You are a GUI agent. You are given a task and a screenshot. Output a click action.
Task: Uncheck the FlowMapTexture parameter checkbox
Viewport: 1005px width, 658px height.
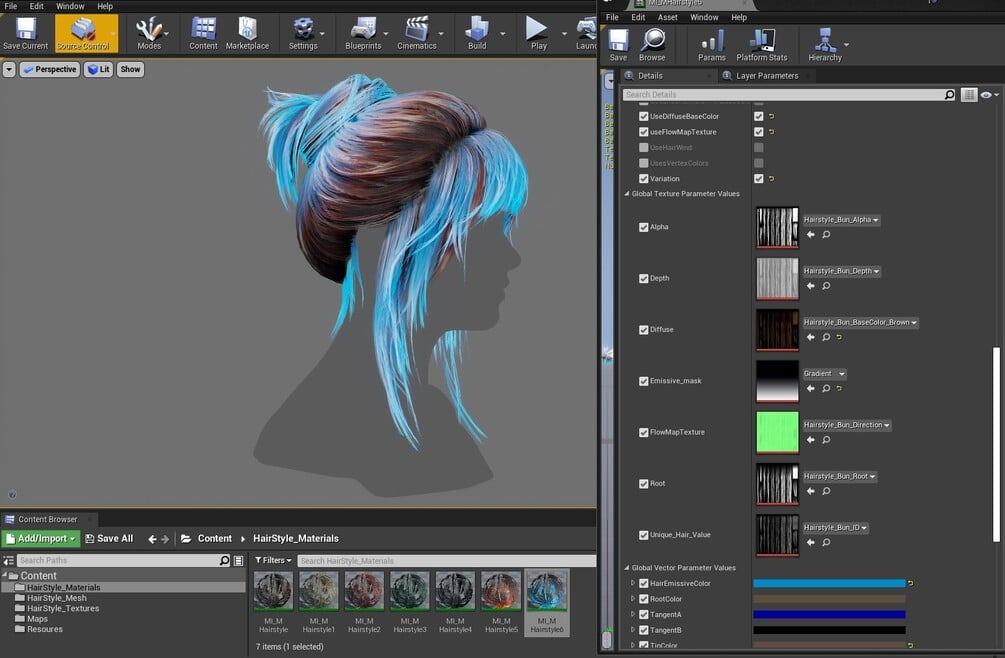[x=644, y=433]
